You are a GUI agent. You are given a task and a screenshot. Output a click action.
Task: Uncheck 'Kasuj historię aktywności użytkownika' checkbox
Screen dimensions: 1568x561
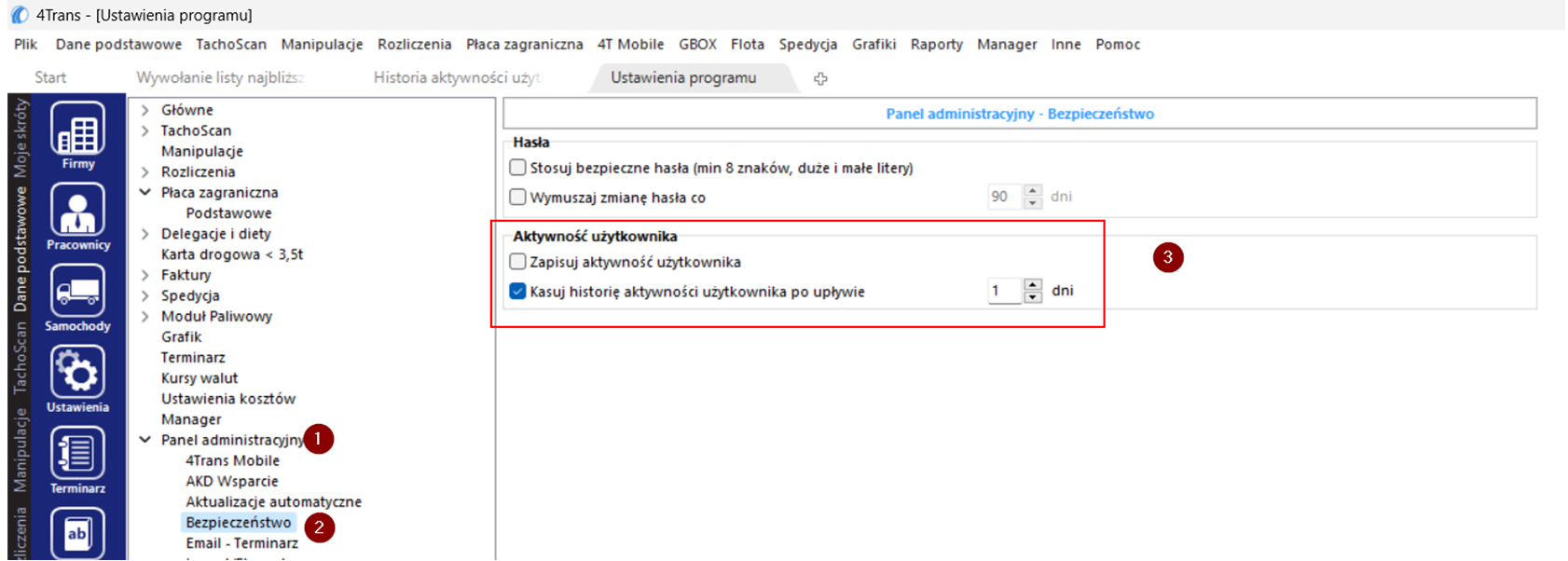tap(518, 292)
